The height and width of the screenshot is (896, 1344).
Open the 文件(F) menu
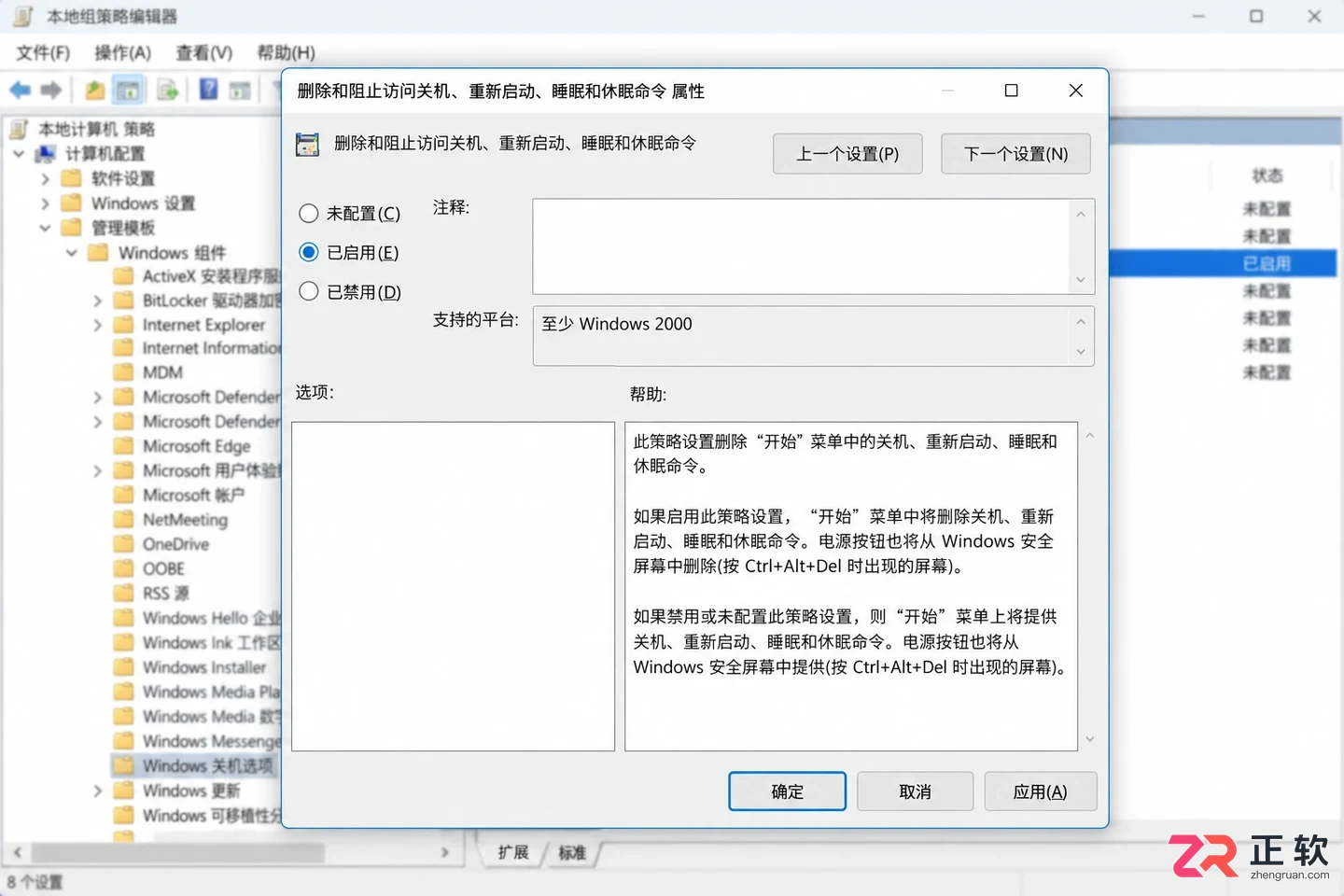[x=43, y=52]
